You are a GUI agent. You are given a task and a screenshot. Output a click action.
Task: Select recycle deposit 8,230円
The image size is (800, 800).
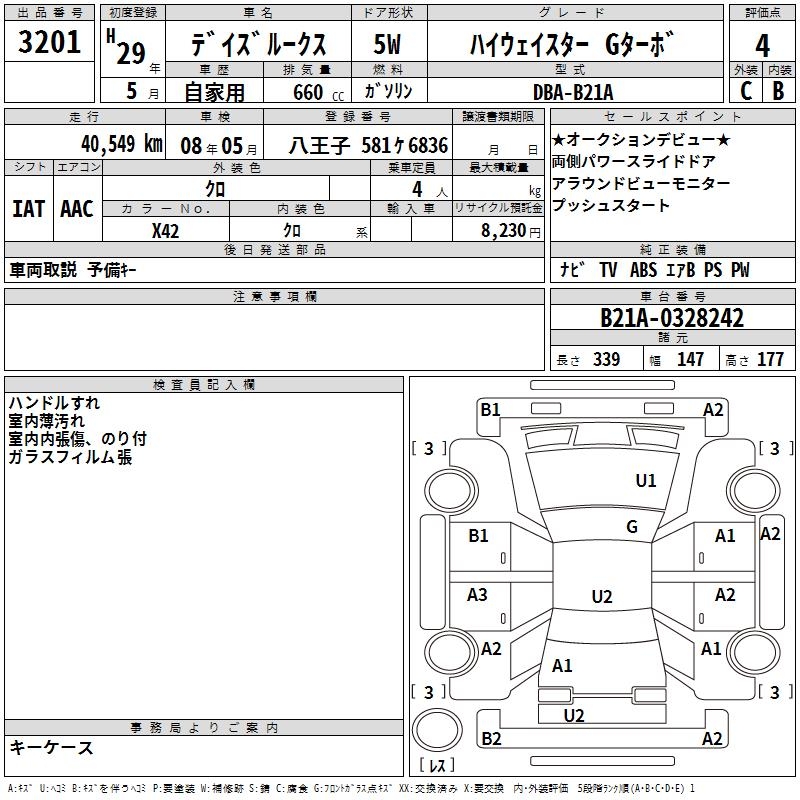[x=511, y=231]
